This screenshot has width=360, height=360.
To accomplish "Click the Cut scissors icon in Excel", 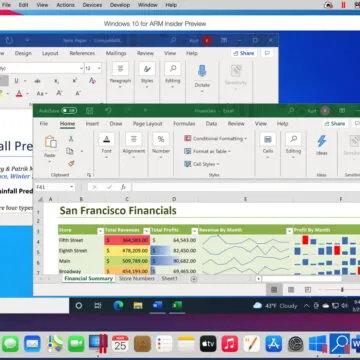I will point(71,139).
